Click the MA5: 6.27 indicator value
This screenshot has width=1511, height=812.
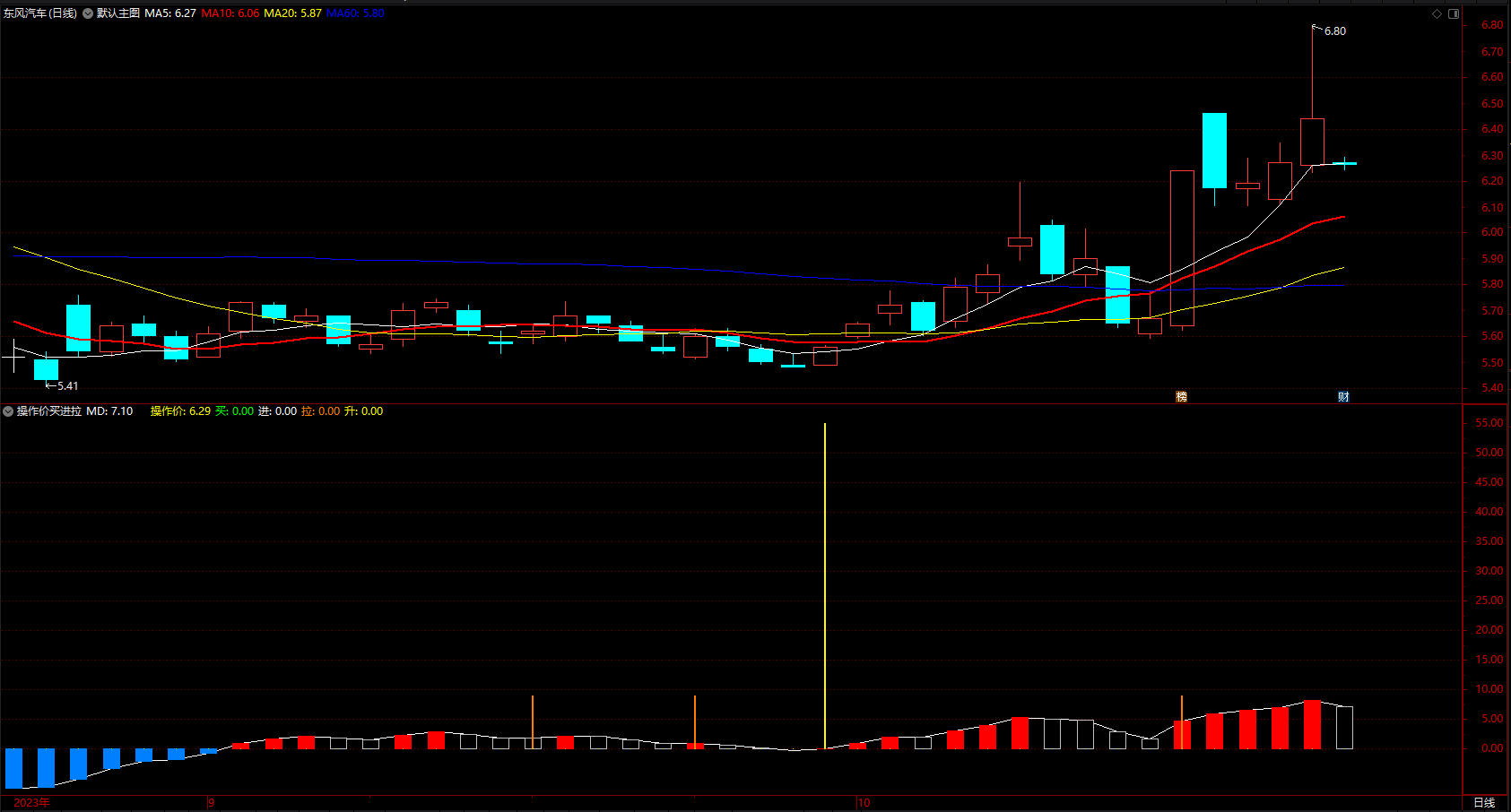pyautogui.click(x=170, y=13)
